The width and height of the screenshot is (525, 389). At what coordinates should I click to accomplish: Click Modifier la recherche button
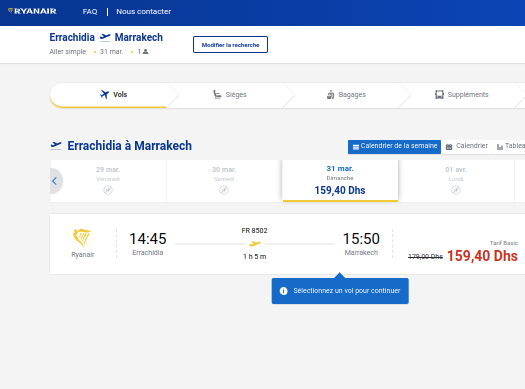pos(230,45)
